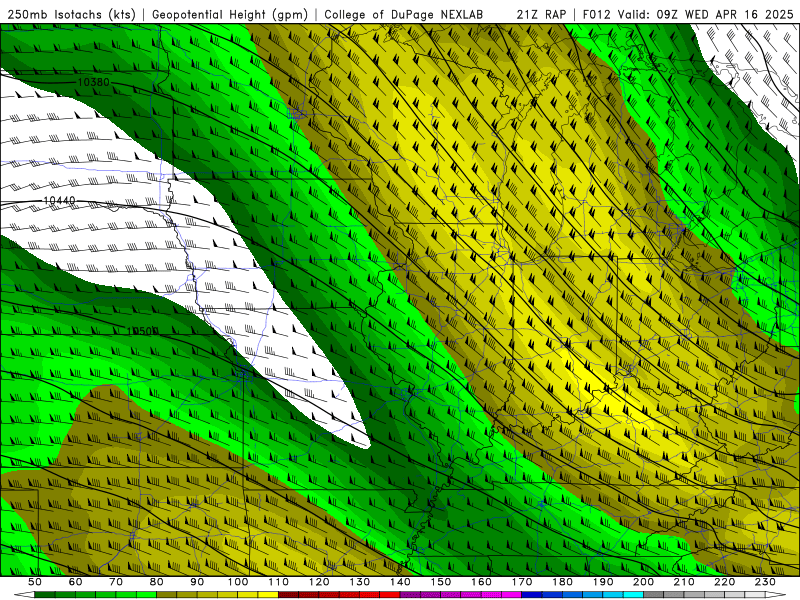Click the 'College of DuPage NEXLAB' label
Image resolution: width=800 pixels, height=600 pixels.
tap(404, 14)
